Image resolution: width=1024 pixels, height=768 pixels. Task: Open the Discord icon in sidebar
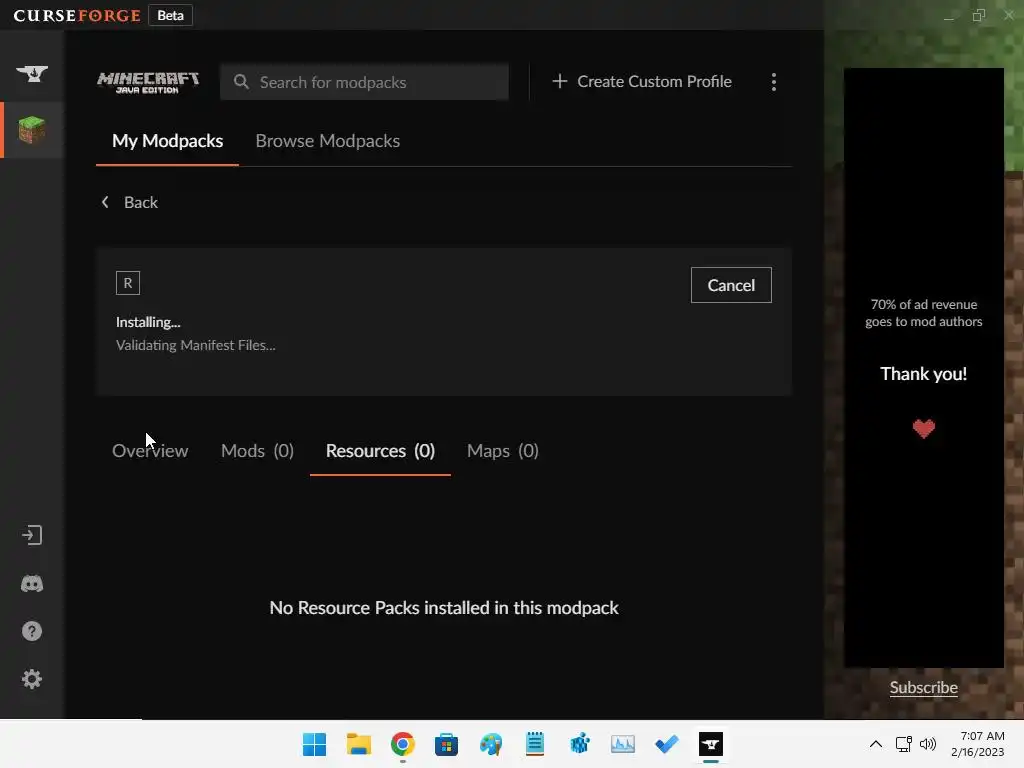pos(32,583)
